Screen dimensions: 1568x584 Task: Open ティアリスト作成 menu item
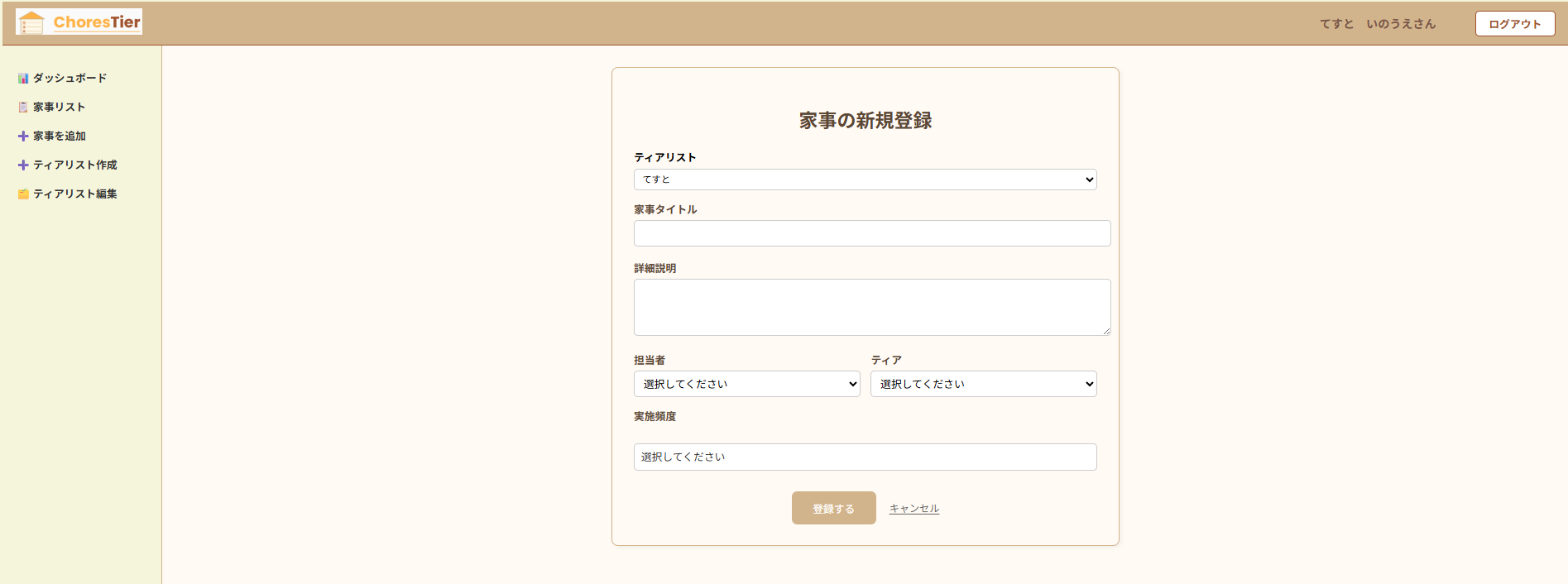point(75,165)
